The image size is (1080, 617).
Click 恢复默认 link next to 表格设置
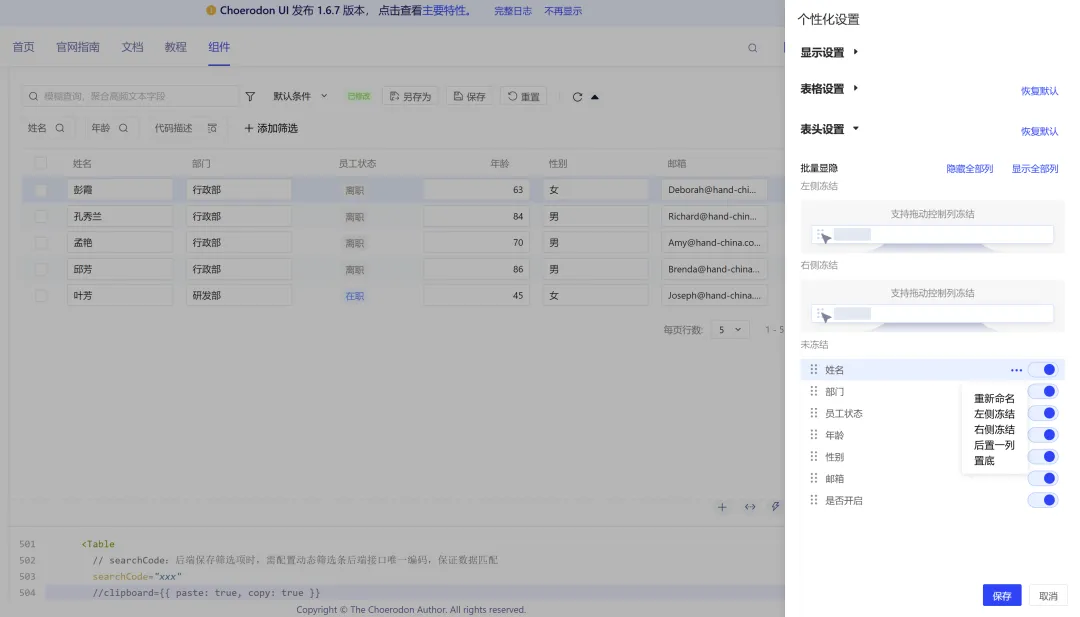pyautogui.click(x=1039, y=91)
